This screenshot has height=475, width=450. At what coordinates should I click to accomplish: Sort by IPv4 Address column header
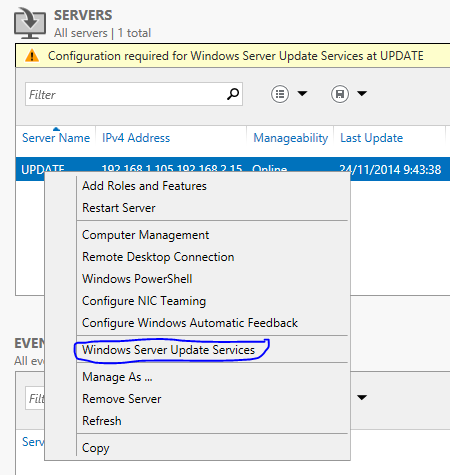click(x=136, y=138)
